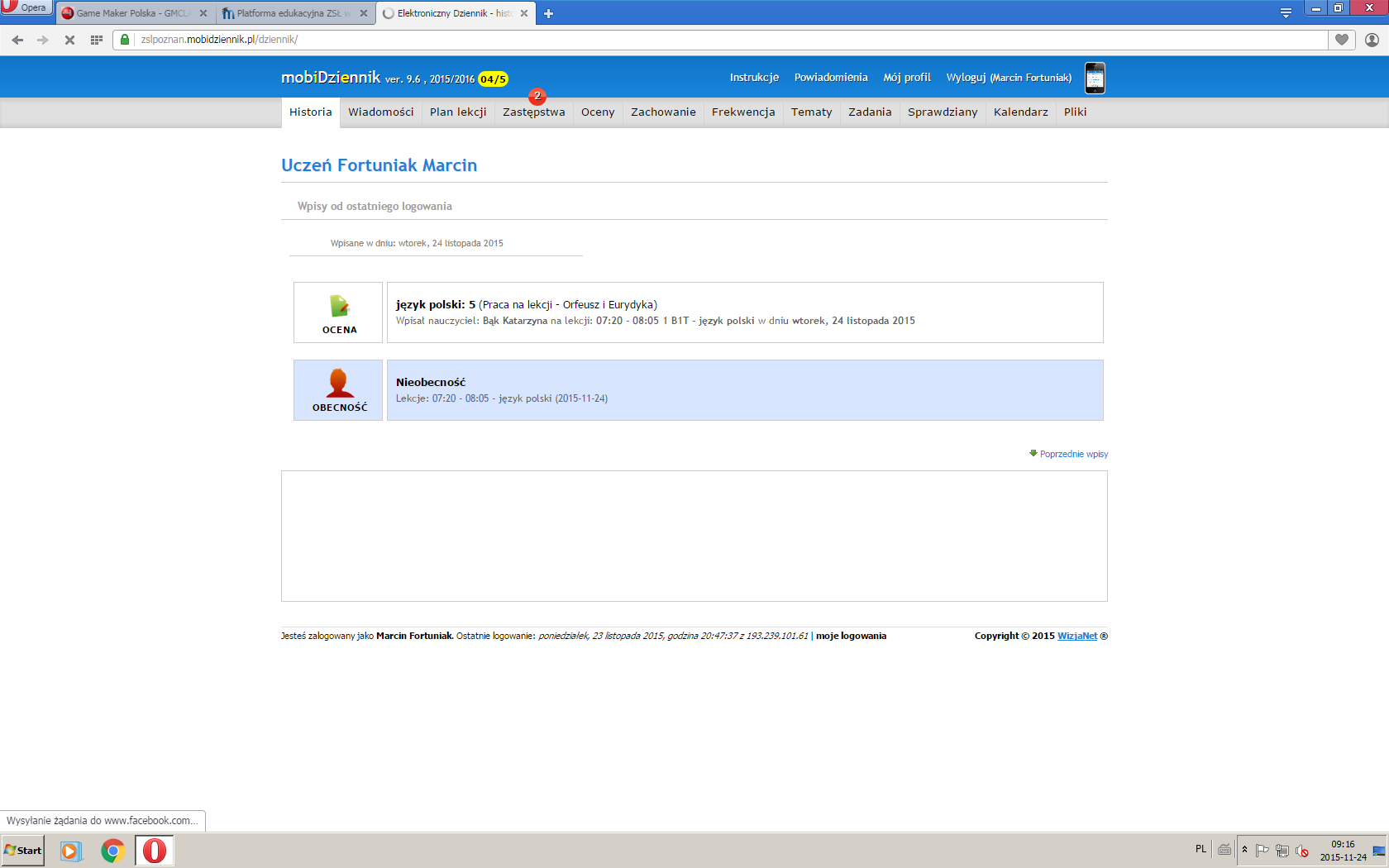The image size is (1389, 868).
Task: Click the mobile phone app icon in header
Action: coord(1095,79)
